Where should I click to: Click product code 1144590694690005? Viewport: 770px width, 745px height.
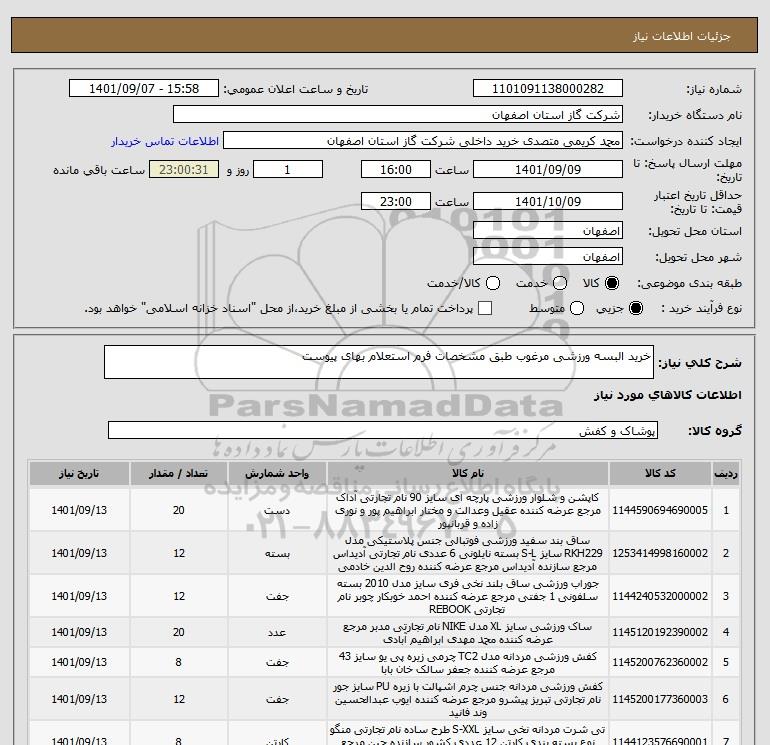[x=660, y=511]
